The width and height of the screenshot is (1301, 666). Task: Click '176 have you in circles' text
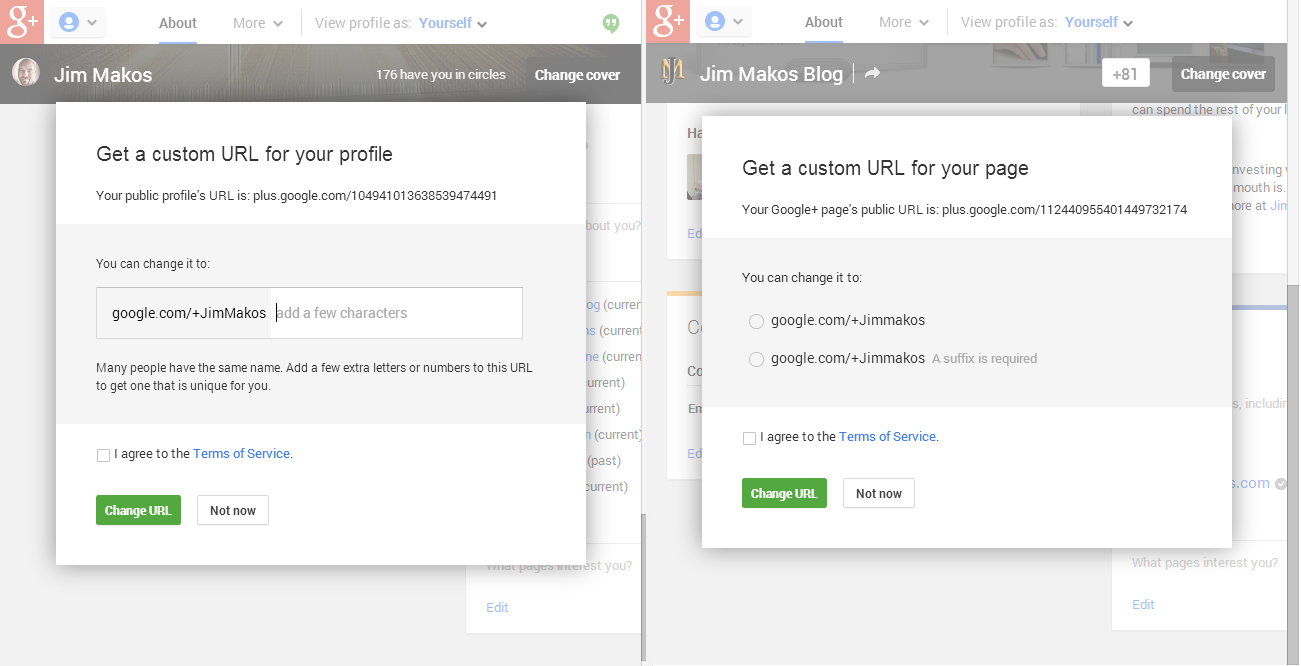pyautogui.click(x=441, y=74)
